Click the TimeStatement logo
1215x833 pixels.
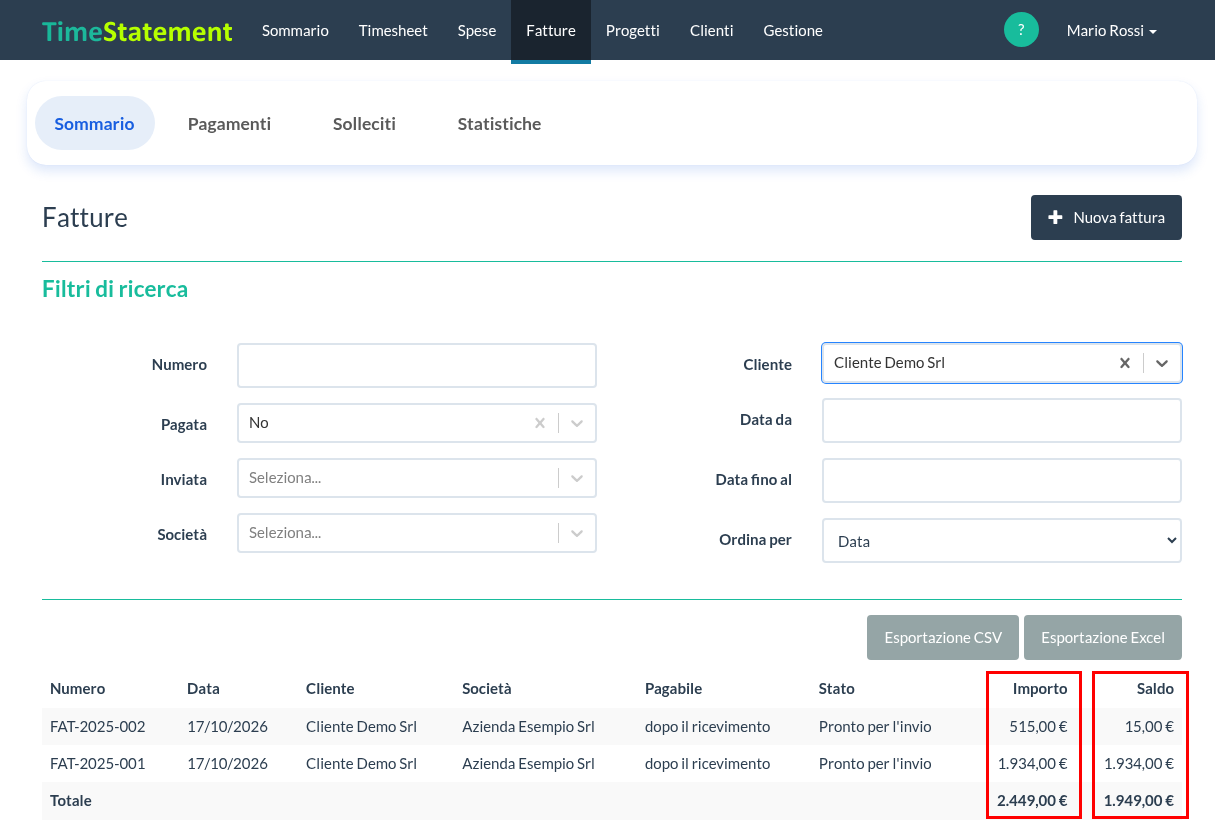point(137,31)
